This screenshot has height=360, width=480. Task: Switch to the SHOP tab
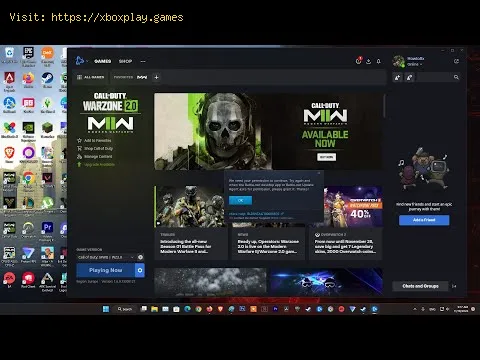125,61
